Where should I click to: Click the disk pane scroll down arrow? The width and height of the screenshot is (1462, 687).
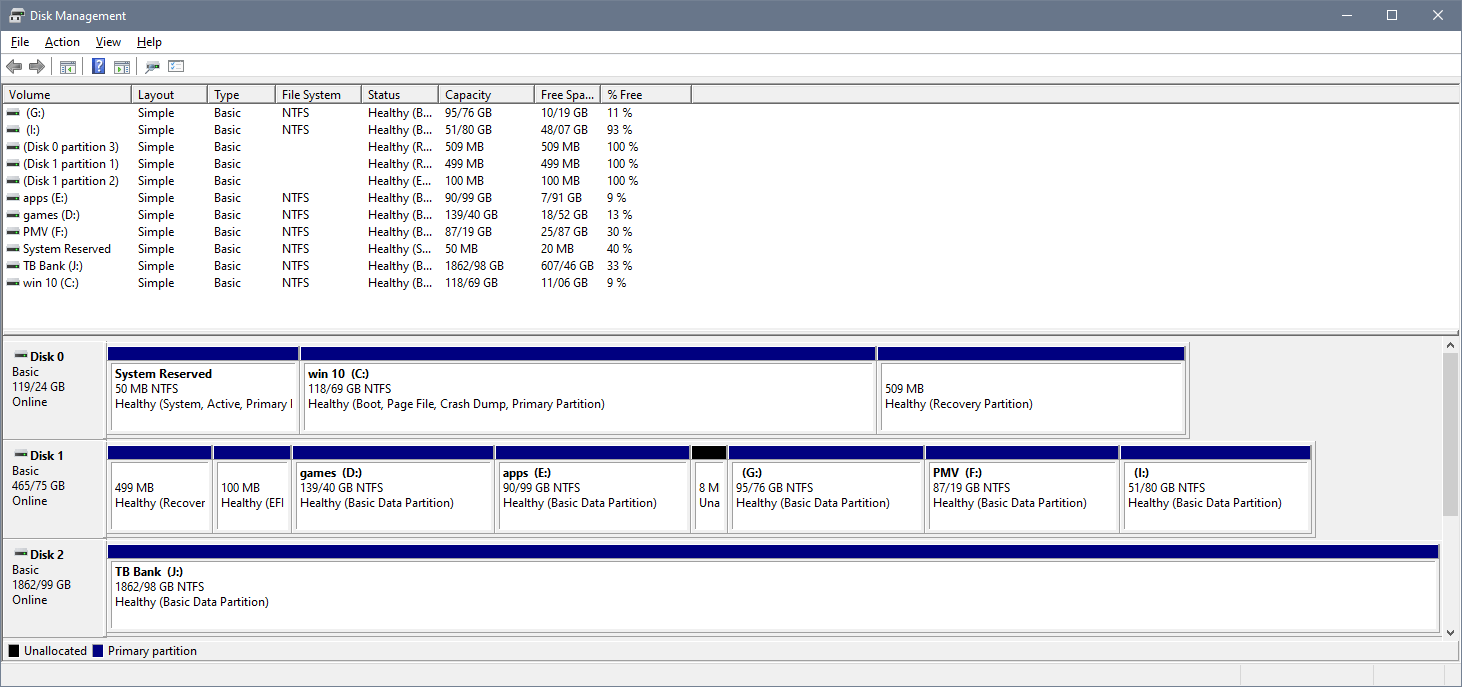coord(1451,631)
